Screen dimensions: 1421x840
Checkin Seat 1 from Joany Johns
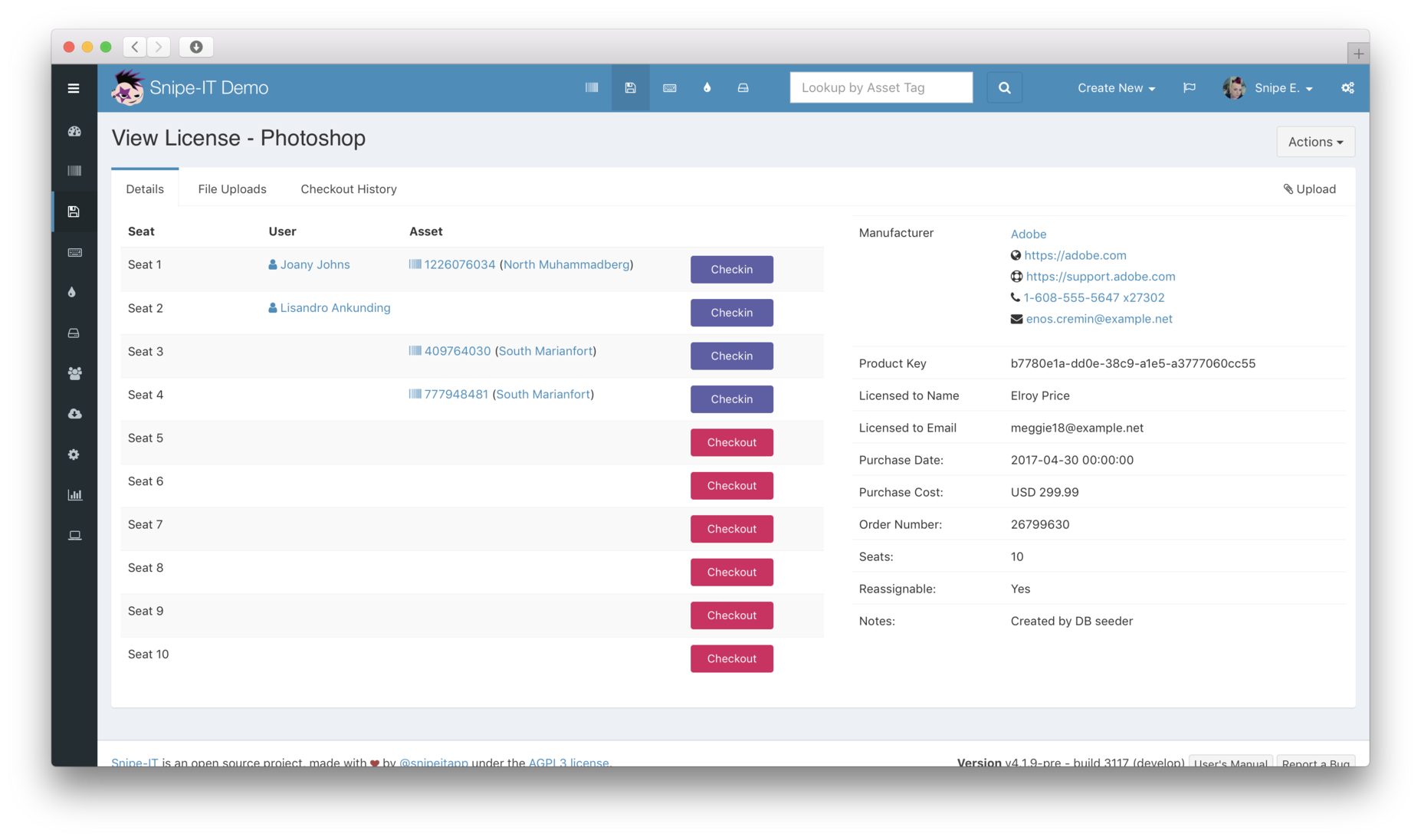pyautogui.click(x=731, y=269)
